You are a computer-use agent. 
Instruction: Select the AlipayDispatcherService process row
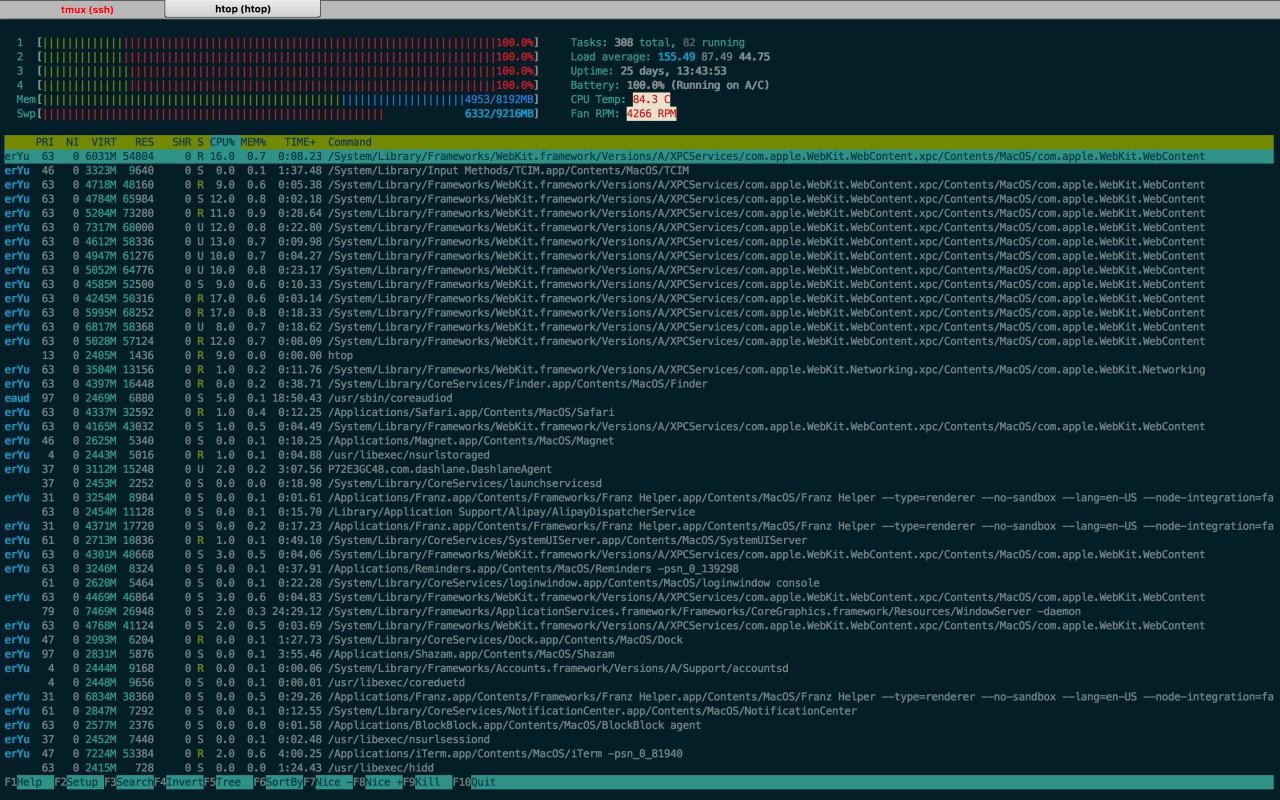click(640, 511)
